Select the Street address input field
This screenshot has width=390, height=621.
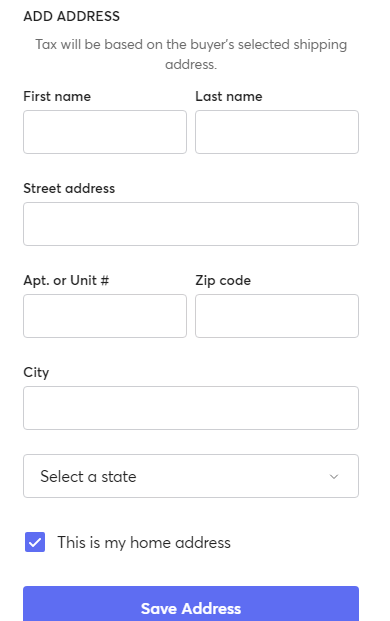click(x=191, y=224)
